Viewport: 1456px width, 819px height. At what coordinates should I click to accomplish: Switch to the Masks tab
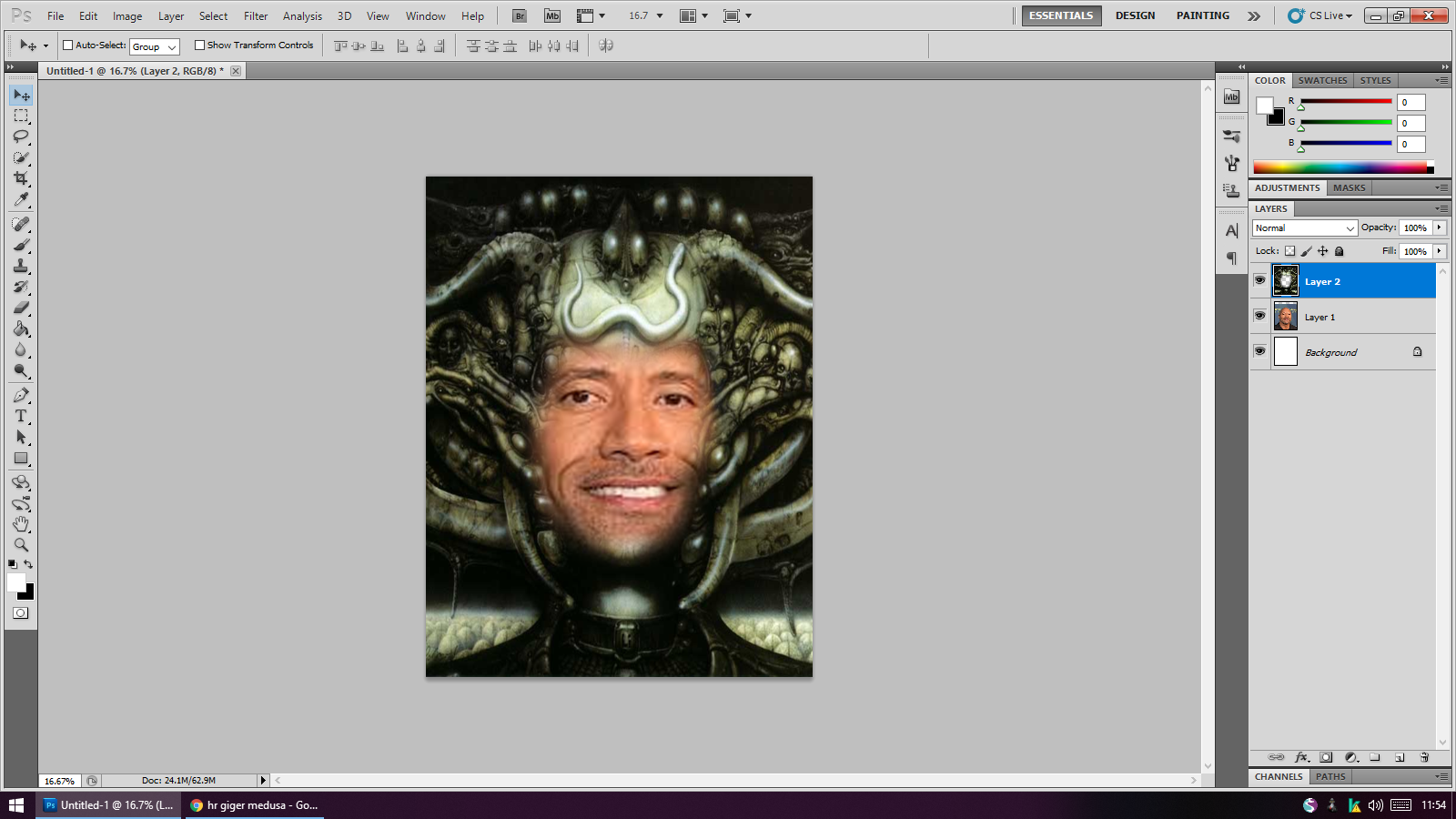tap(1349, 187)
